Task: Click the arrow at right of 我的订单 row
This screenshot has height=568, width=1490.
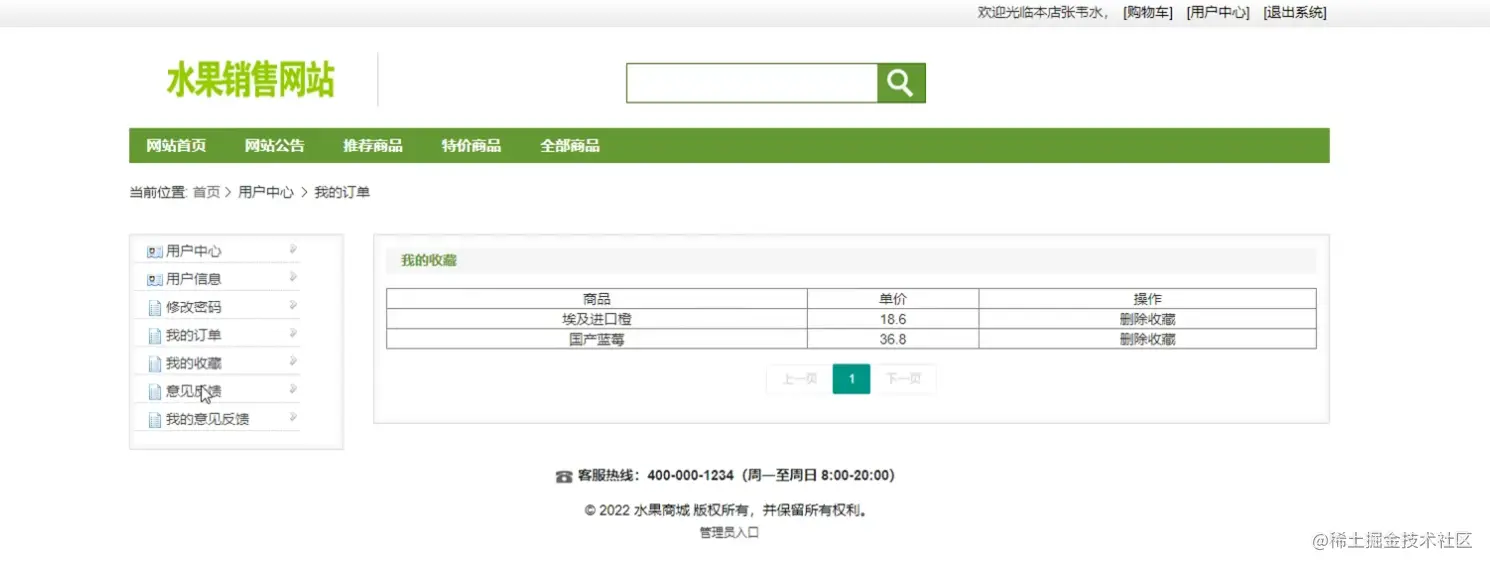Action: tap(293, 333)
